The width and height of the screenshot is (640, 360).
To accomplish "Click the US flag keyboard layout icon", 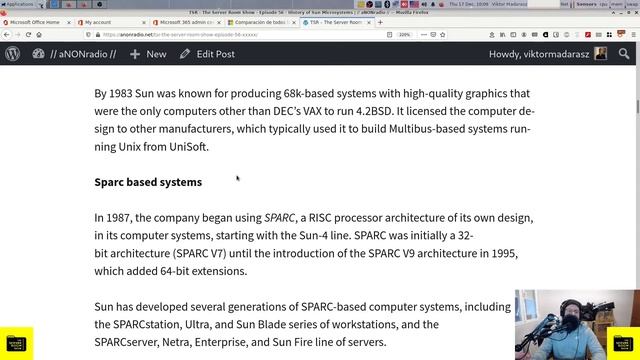I will point(414,4).
